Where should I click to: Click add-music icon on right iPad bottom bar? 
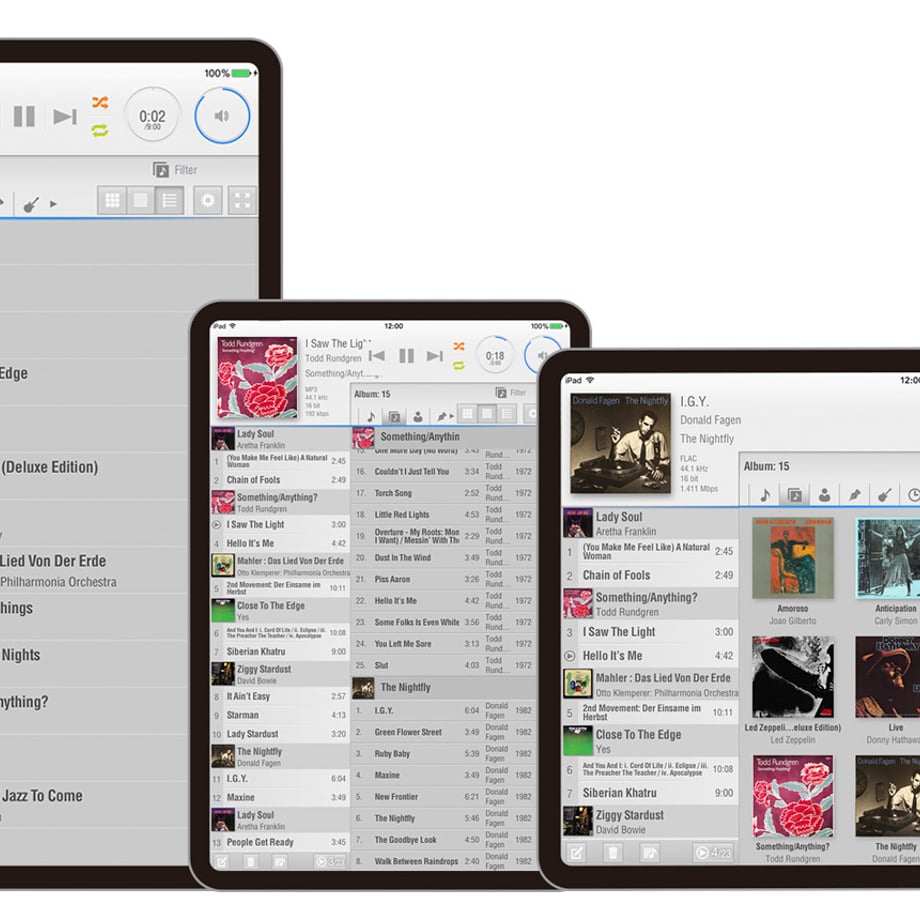click(x=650, y=853)
